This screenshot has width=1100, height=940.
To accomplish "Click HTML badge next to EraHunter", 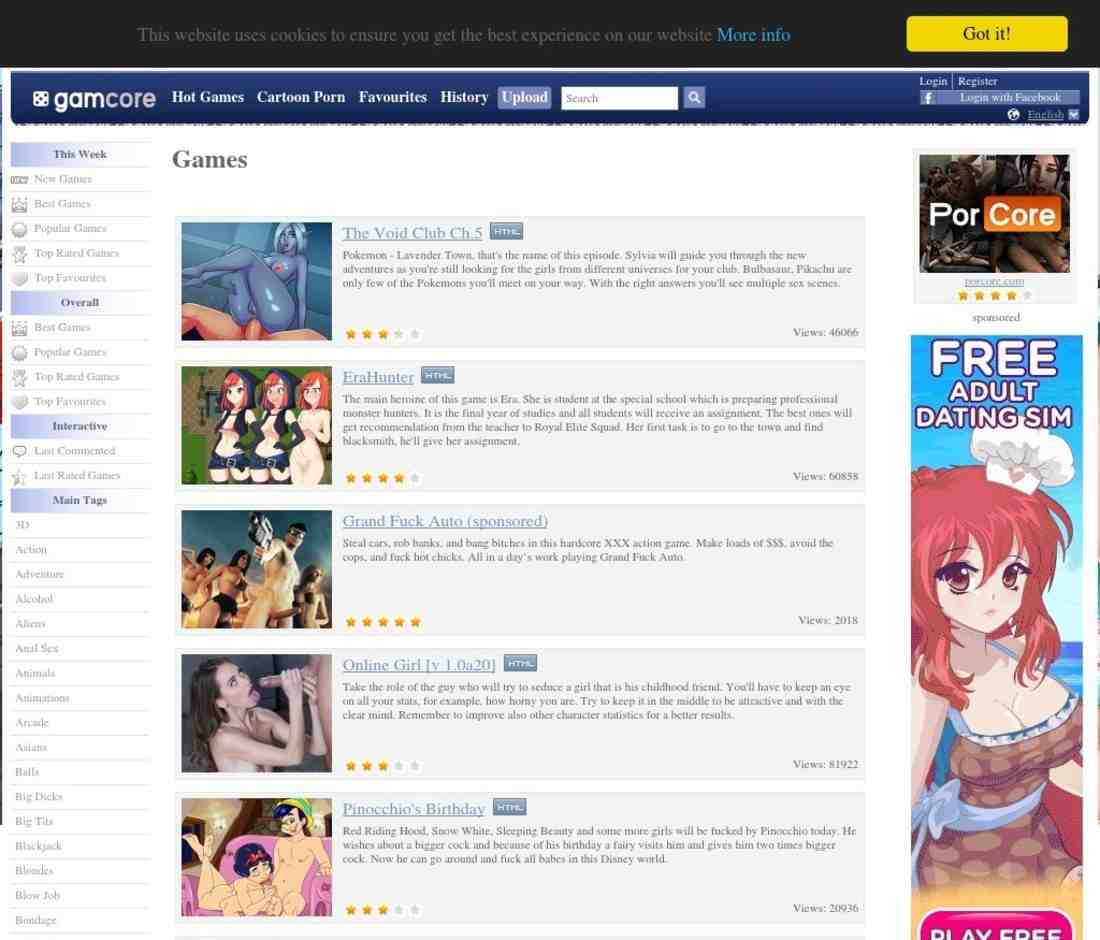I will point(438,375).
